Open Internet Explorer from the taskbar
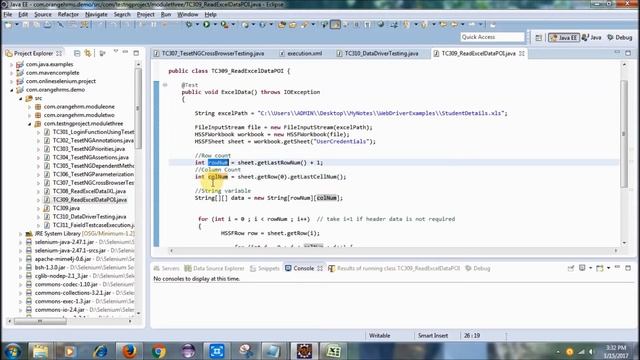The height and width of the screenshot is (360, 640). (100, 351)
